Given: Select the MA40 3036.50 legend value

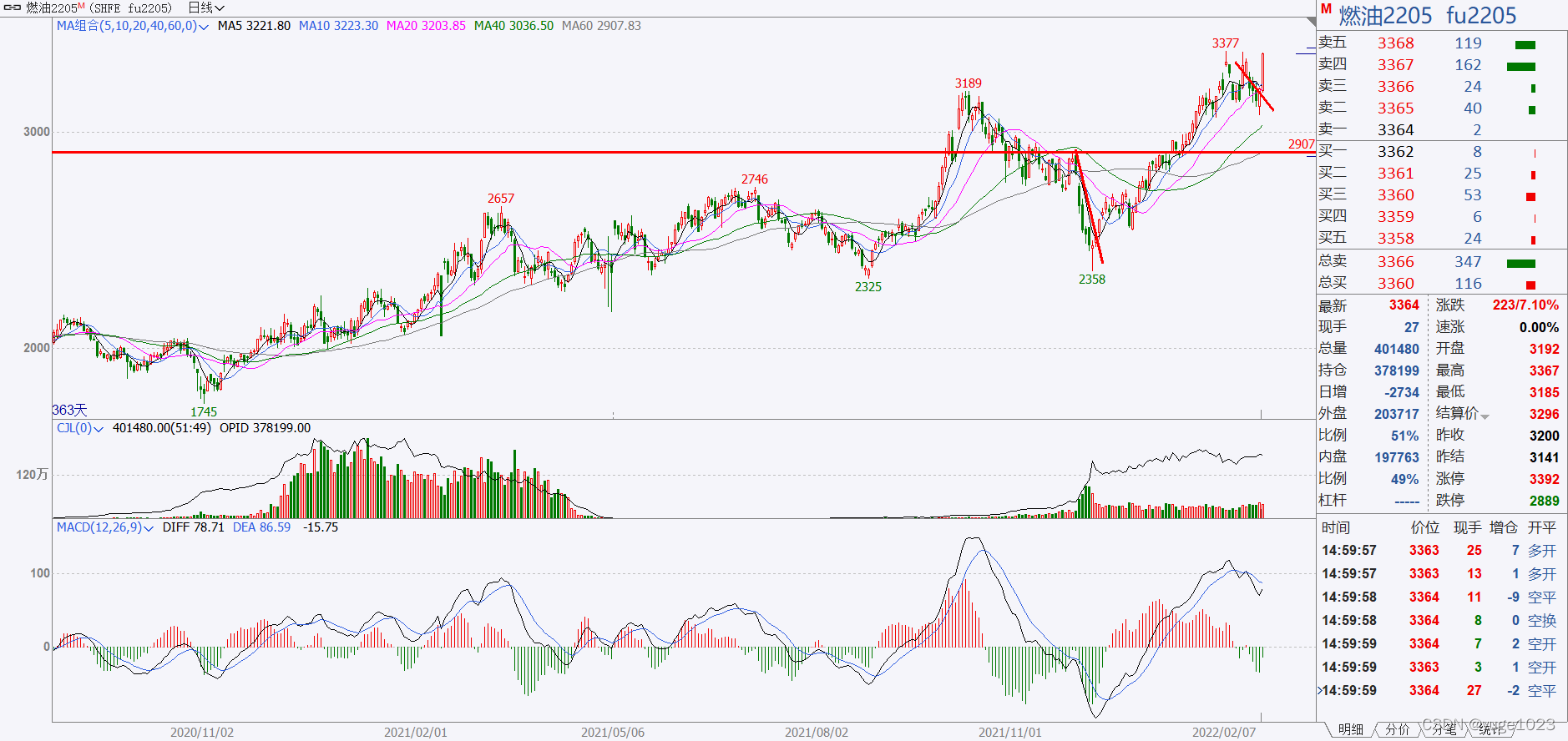Looking at the screenshot, I should click(513, 26).
